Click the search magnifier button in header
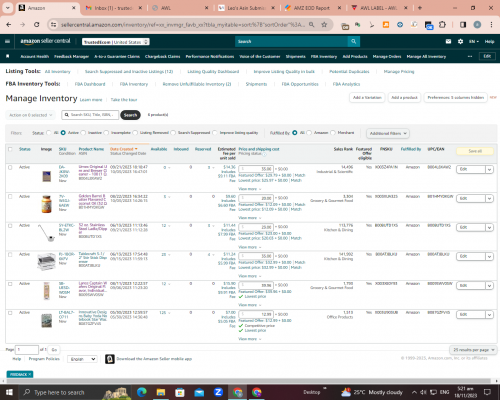 [x=353, y=41]
